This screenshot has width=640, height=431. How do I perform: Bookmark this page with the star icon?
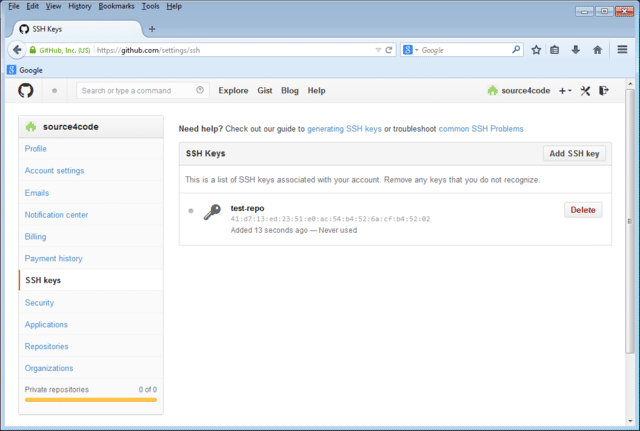click(536, 50)
